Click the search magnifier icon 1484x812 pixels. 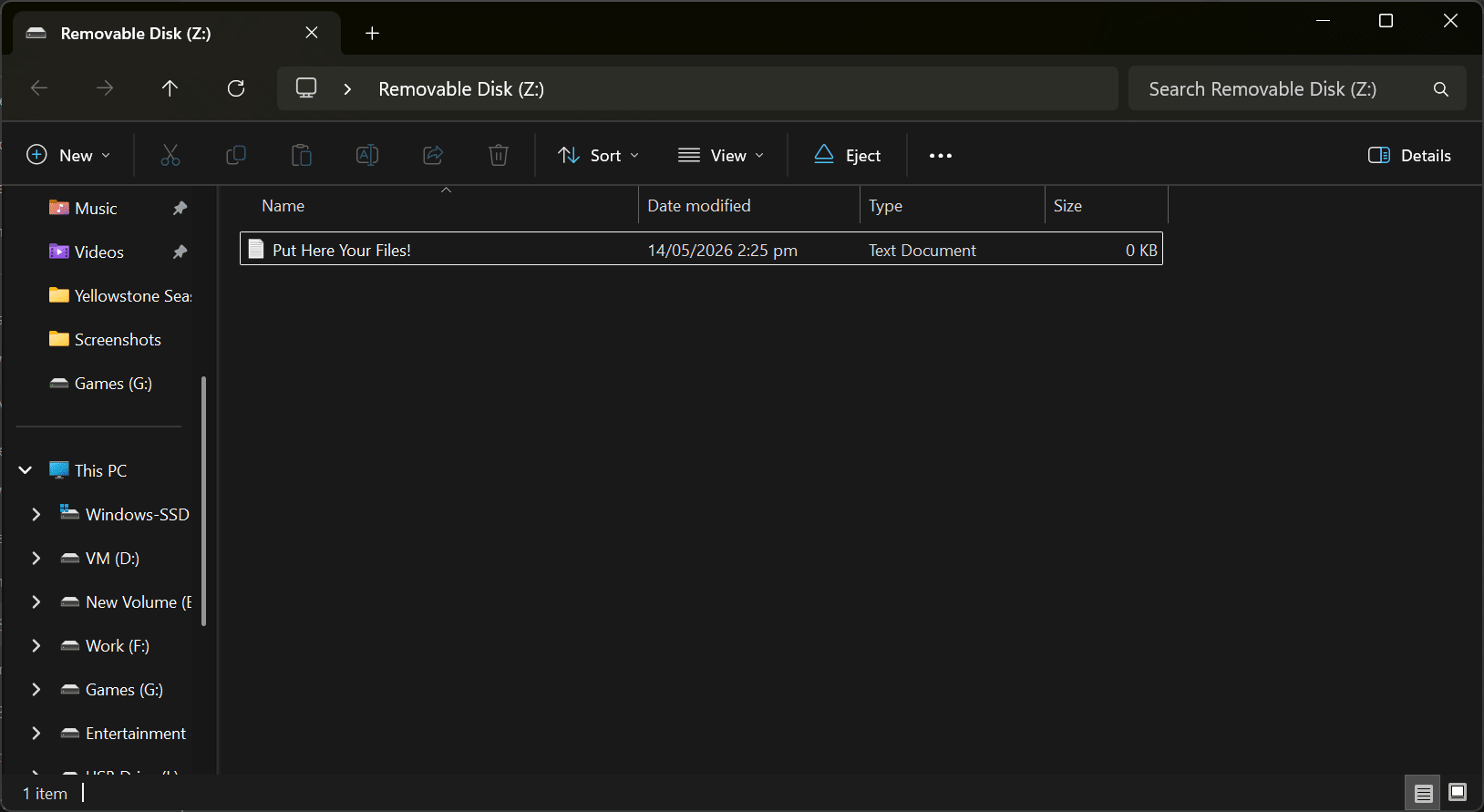[x=1440, y=89]
